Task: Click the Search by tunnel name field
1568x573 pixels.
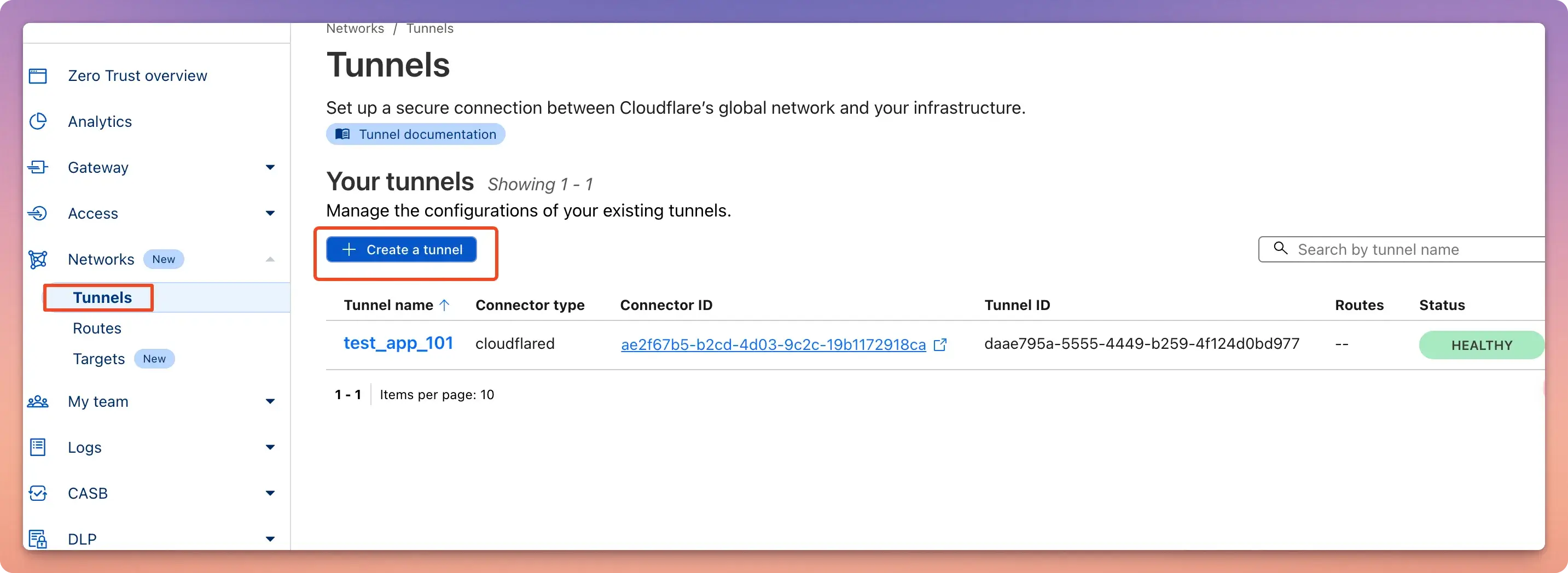Action: (1401, 249)
